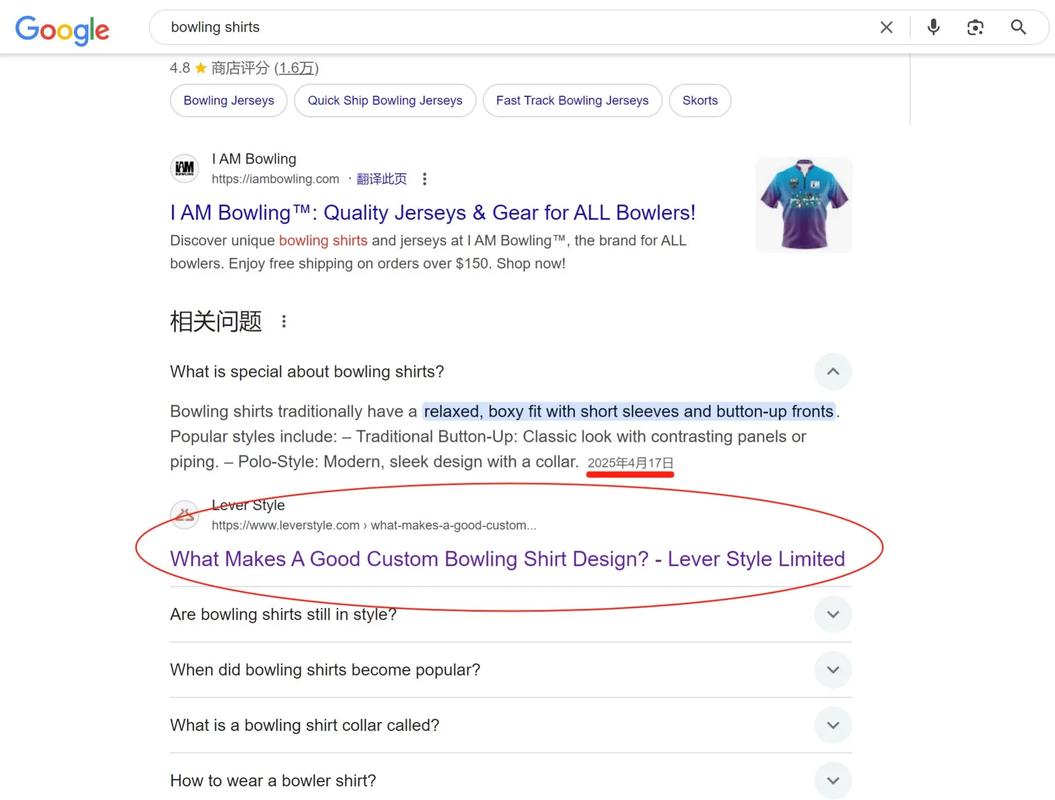Click the I AM Bowling site favicon
Viewport: 1055px width, 800px height.
184,167
